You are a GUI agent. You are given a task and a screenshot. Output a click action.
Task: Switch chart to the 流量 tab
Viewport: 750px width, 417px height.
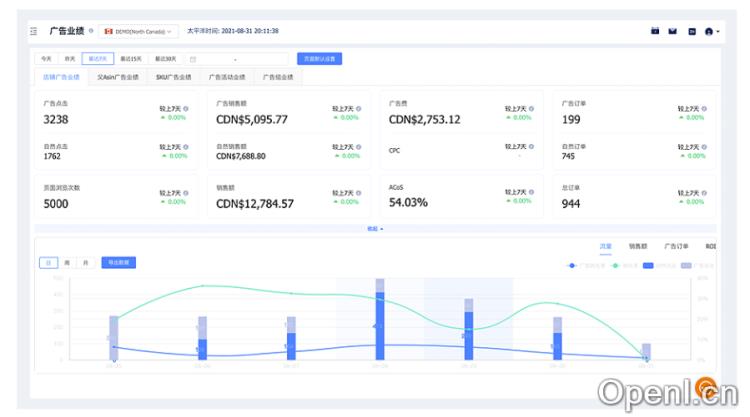click(606, 246)
